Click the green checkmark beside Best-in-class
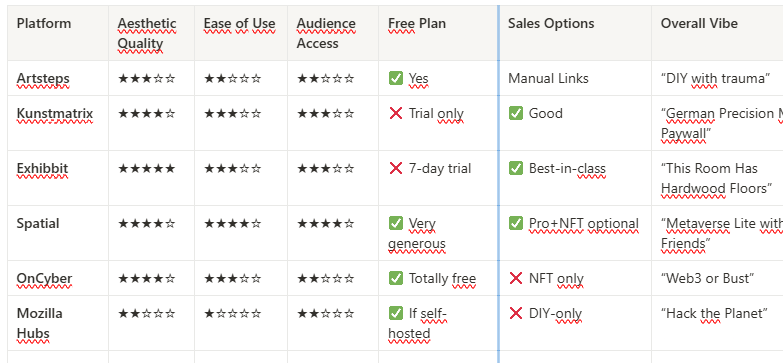Viewport: 783px width, 363px height. [516, 168]
